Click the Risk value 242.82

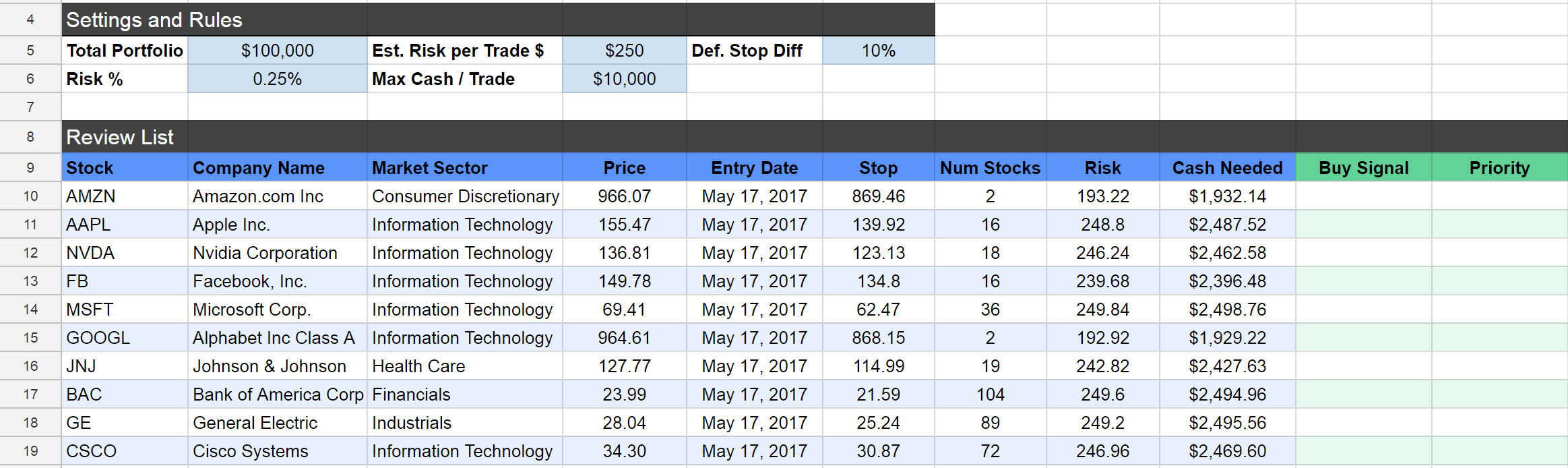click(1102, 366)
